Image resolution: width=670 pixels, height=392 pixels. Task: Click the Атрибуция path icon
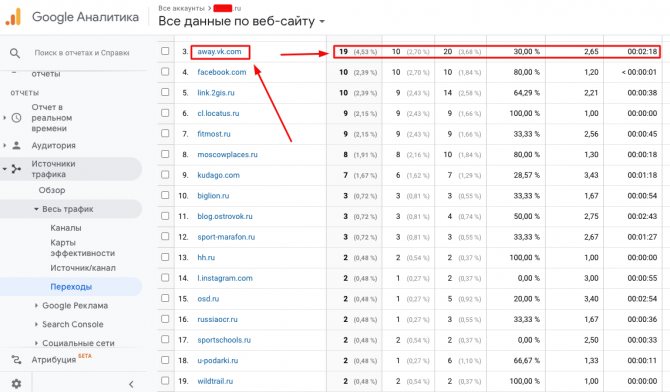16,360
